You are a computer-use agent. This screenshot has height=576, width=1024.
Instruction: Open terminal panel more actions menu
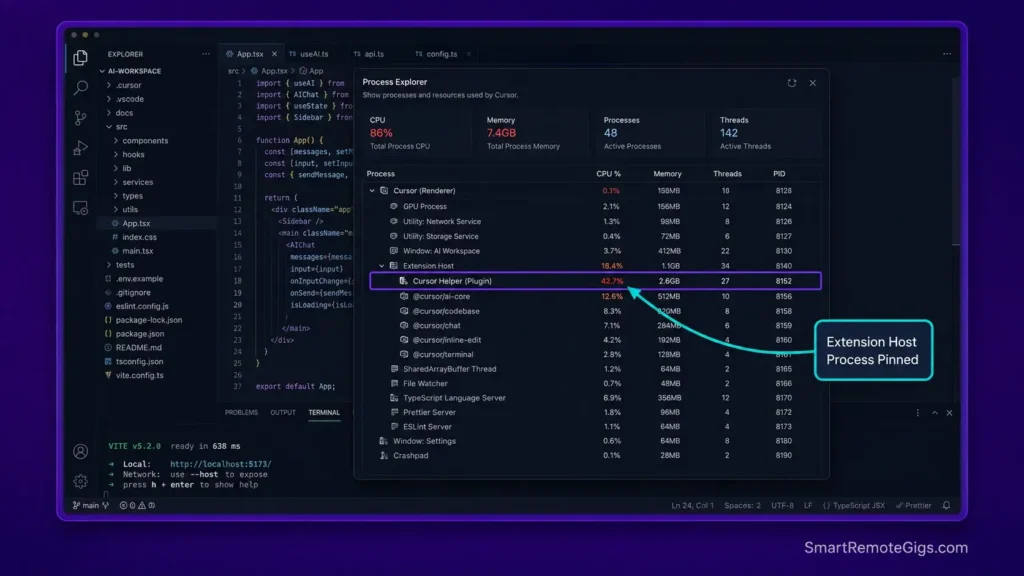(918, 413)
